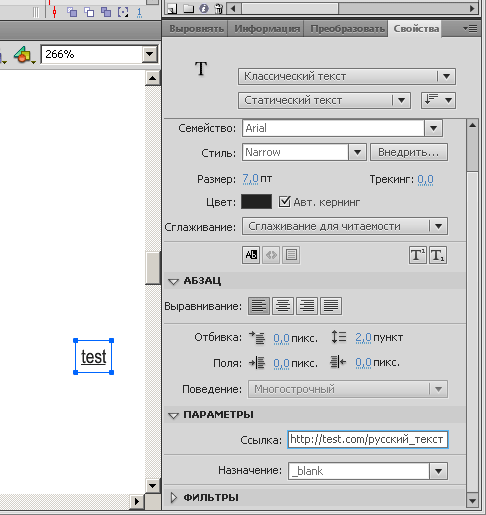Screen dimensions: 486x515
Task: Toggle show border around text
Action: (x=291, y=255)
